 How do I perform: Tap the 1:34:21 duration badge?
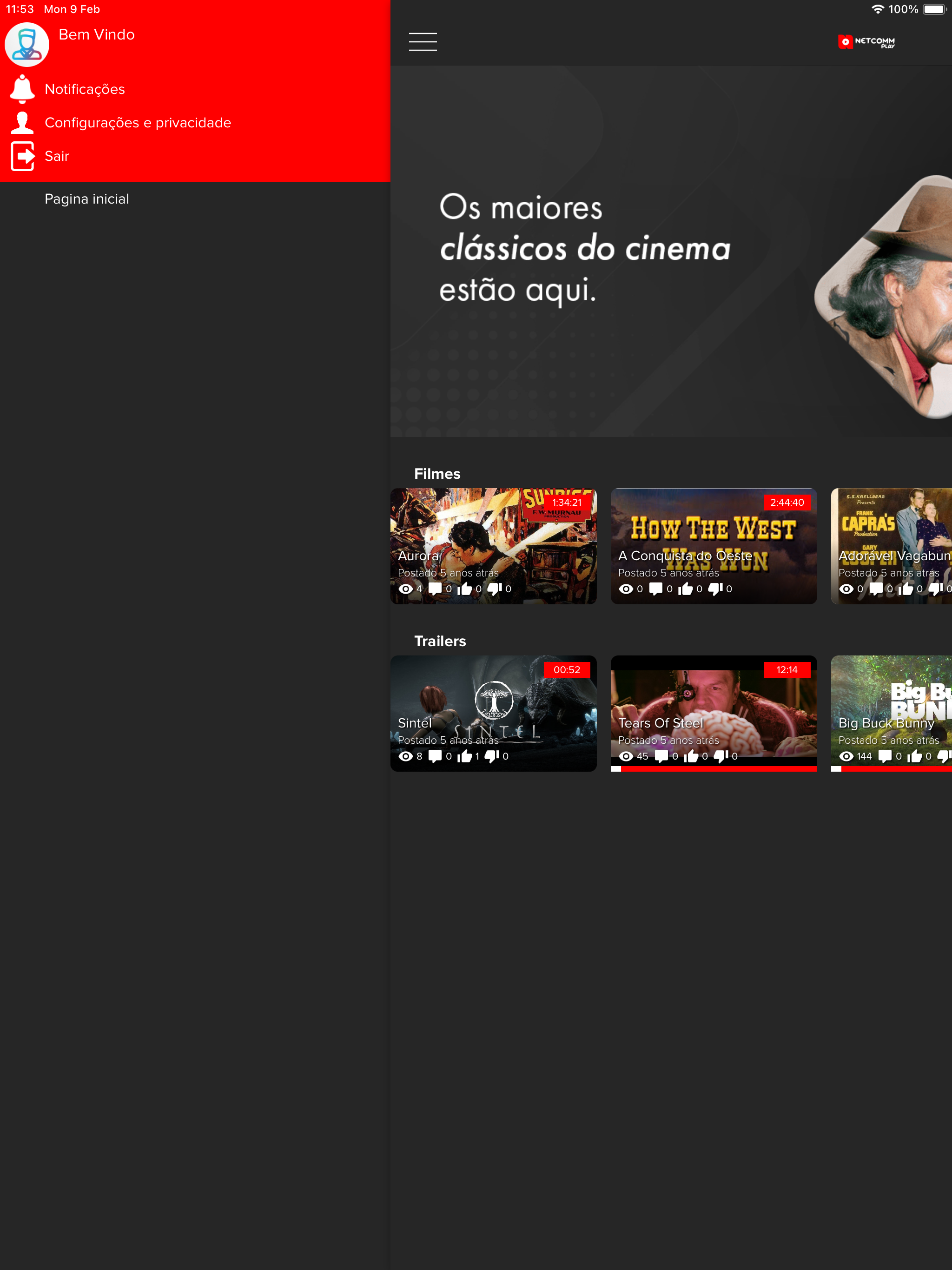point(567,503)
